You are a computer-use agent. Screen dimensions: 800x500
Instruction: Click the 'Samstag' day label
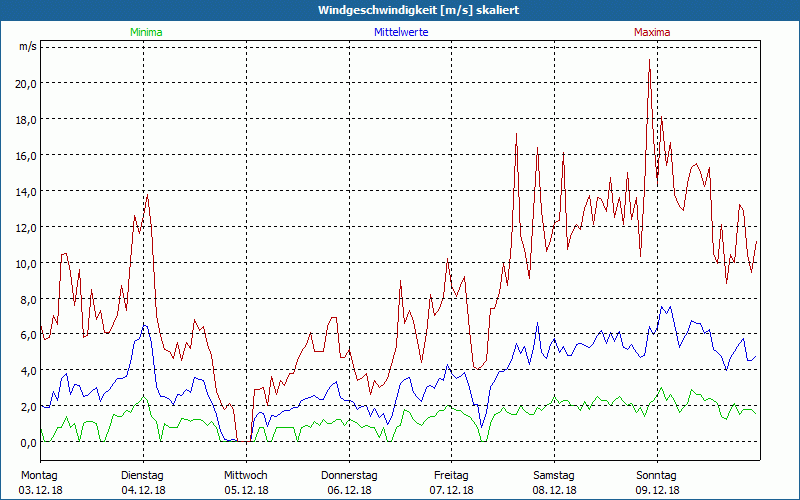(x=554, y=476)
